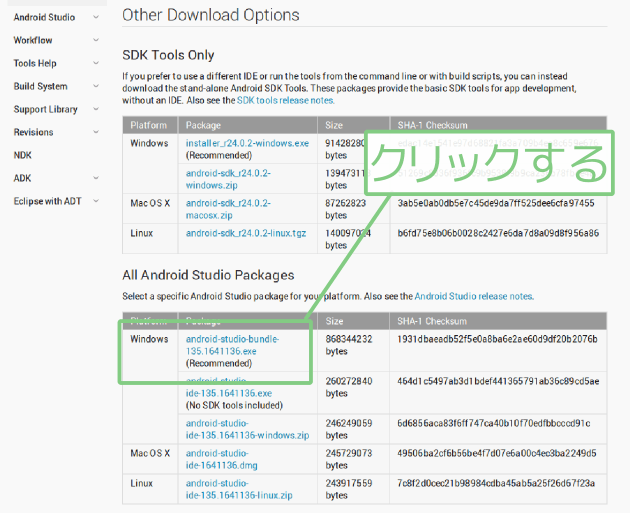The image size is (630, 513).
Task: Expand the Support Library sidebar chevron
Action: (96, 109)
